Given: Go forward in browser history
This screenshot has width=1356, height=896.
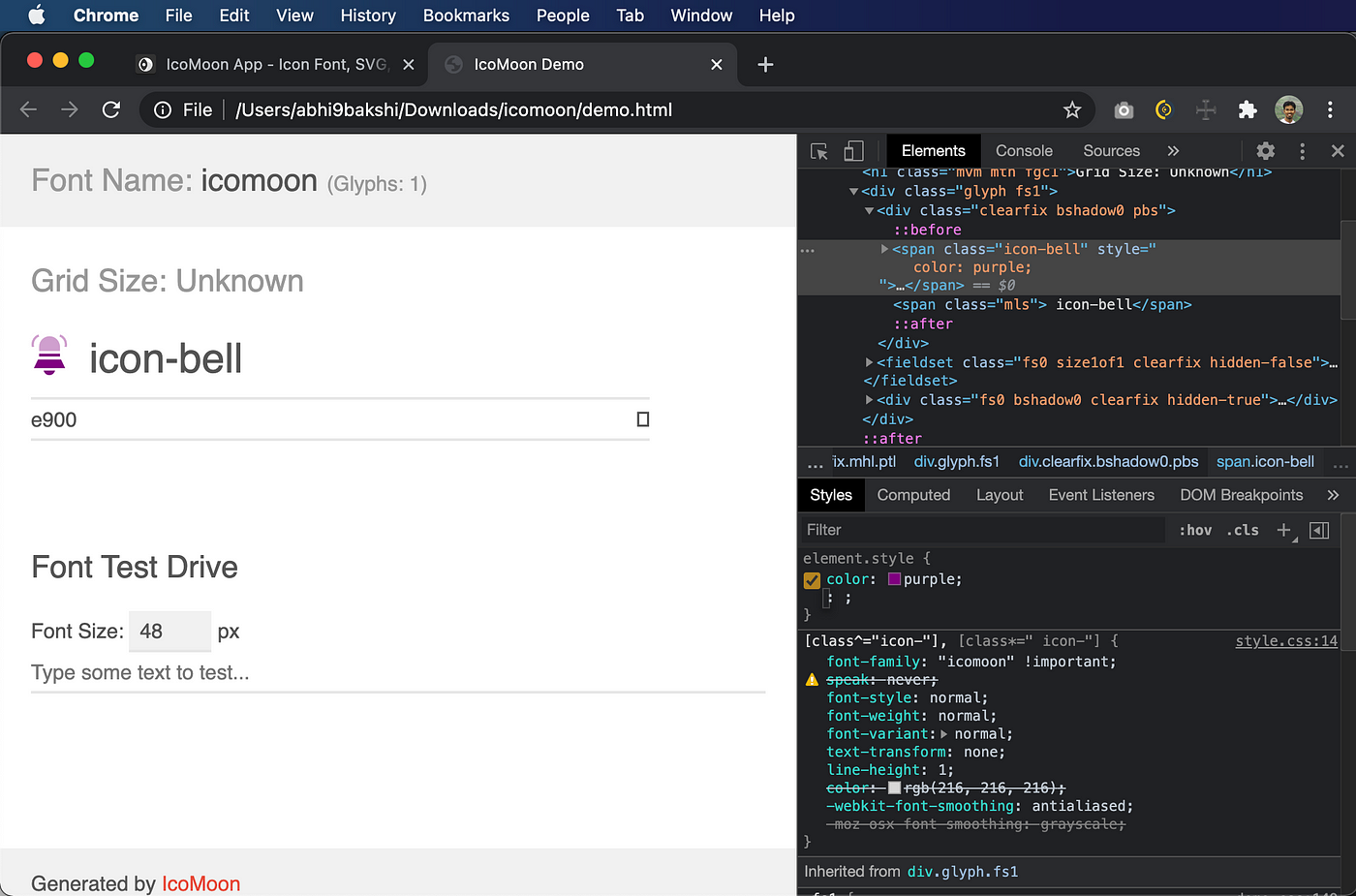Looking at the screenshot, I should [69, 109].
